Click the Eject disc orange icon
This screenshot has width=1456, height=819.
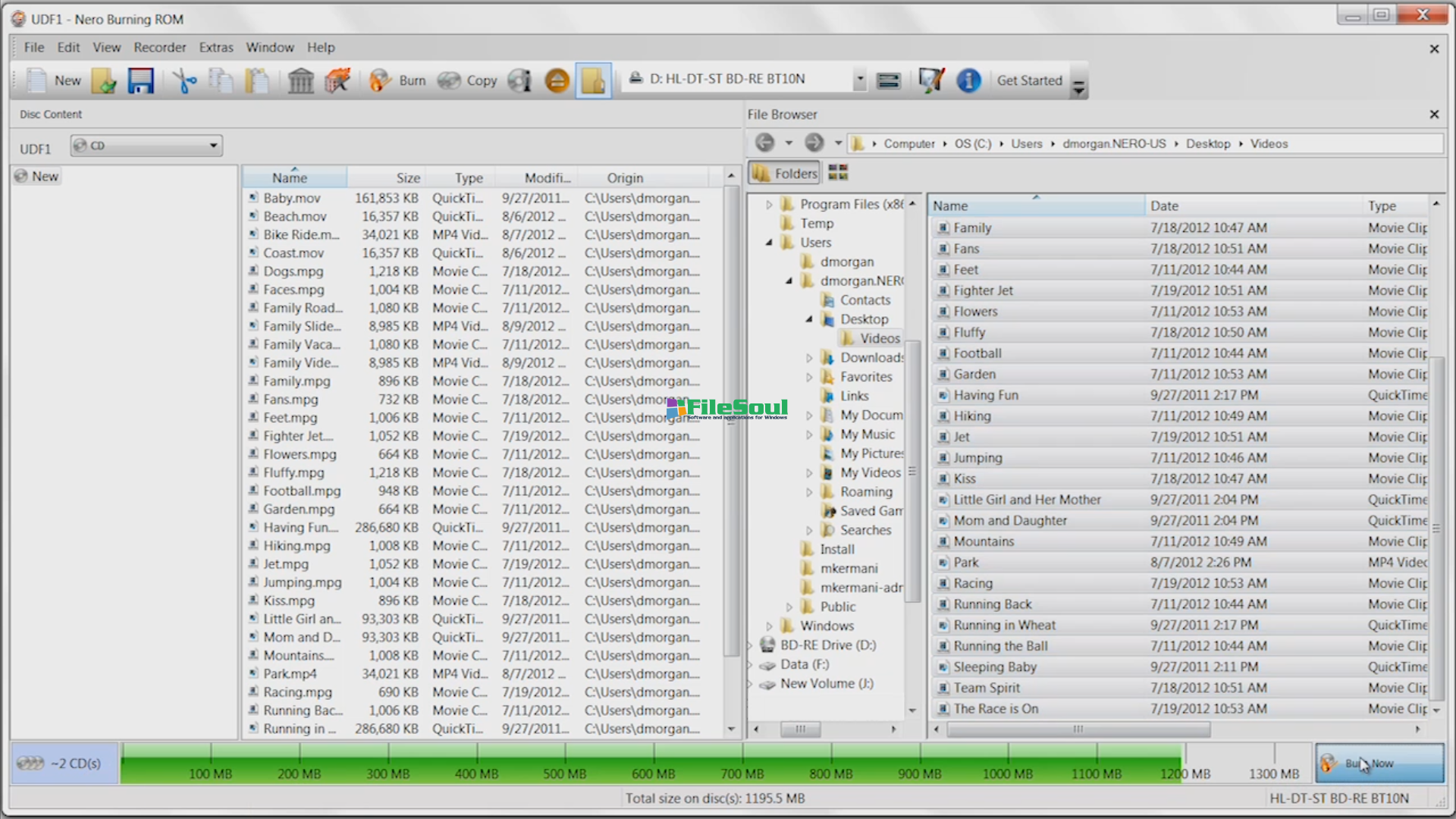click(x=557, y=80)
